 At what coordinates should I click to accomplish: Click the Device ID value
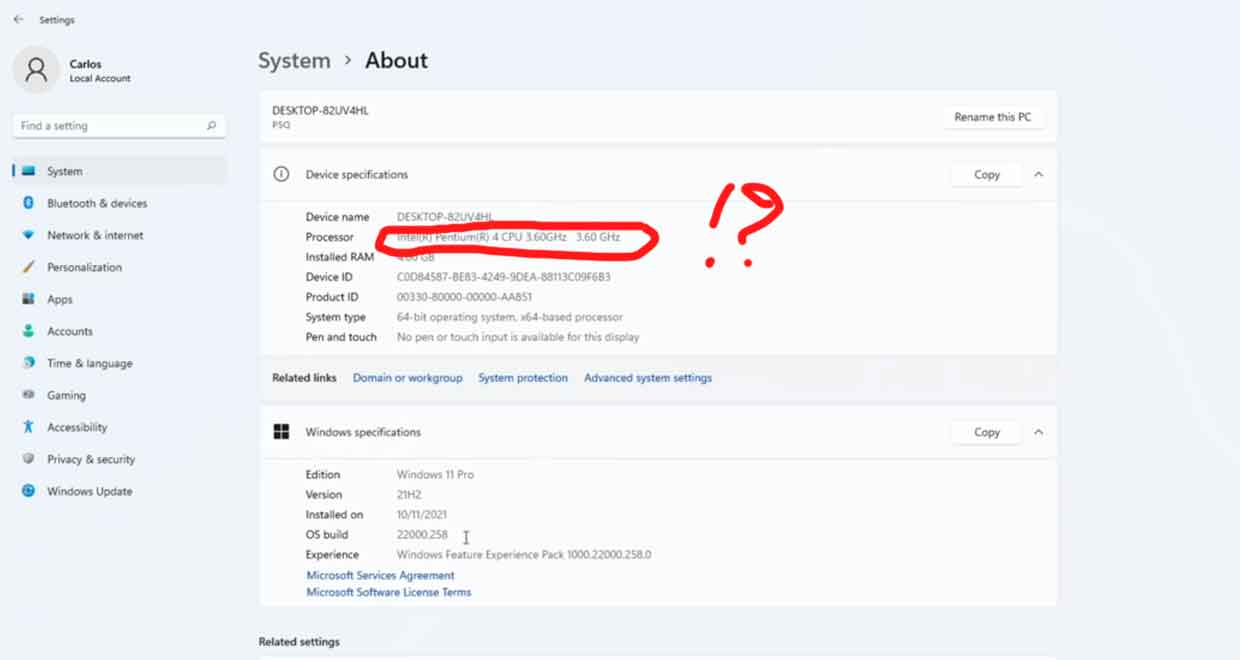click(503, 277)
